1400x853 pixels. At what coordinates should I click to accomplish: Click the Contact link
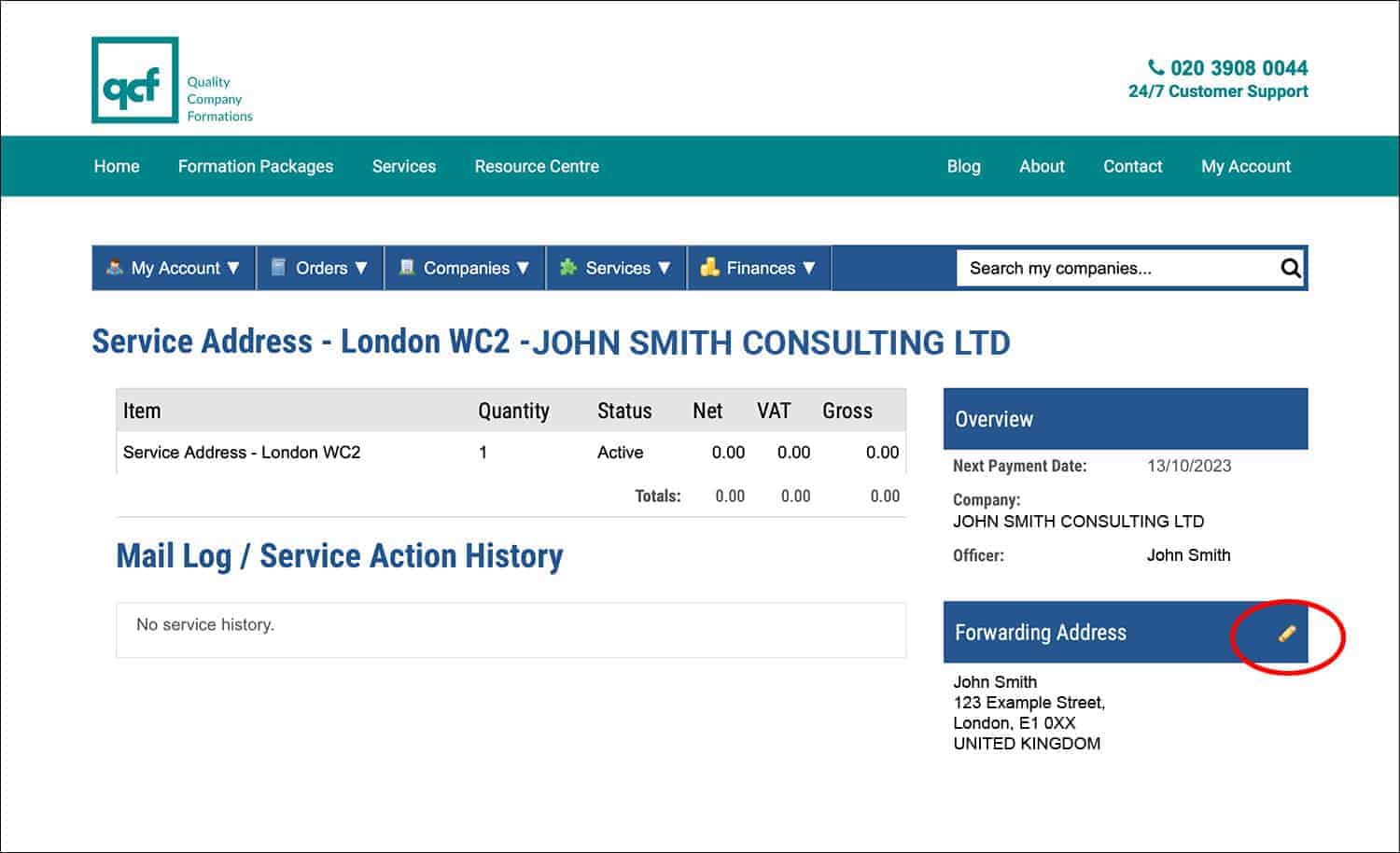[x=1132, y=166]
